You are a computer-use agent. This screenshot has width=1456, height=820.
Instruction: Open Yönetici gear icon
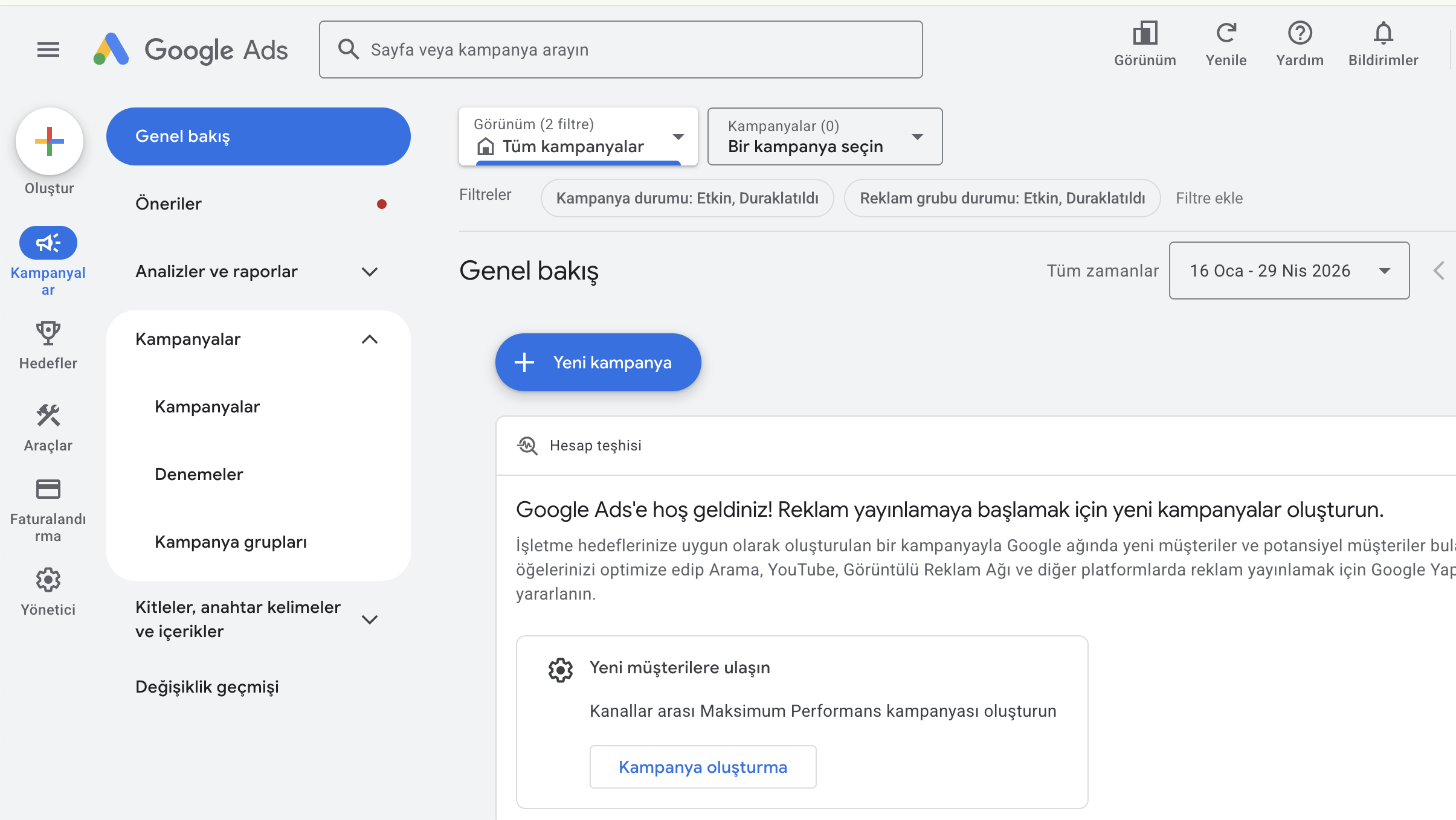click(48, 580)
